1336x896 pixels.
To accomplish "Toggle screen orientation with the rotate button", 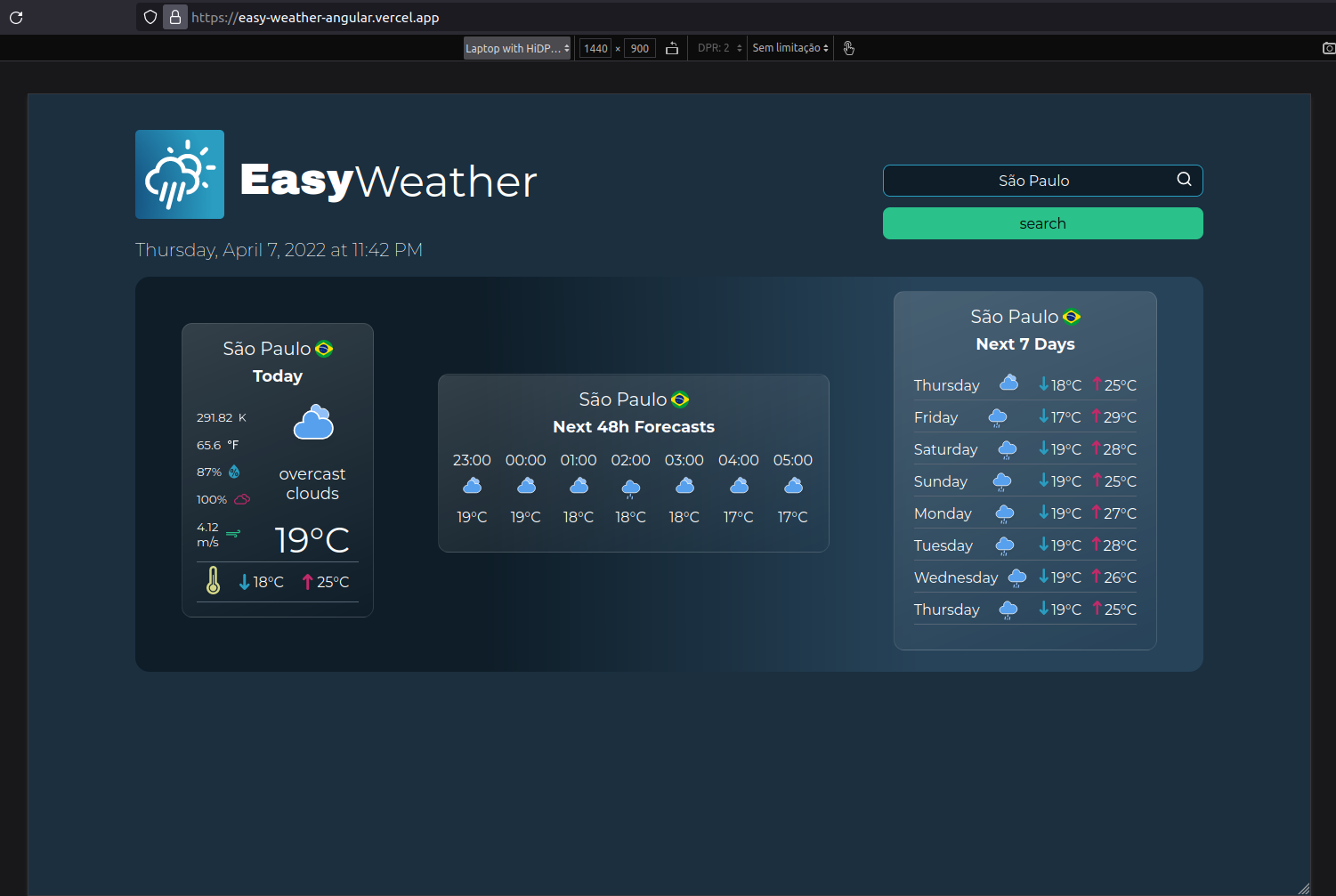I will pyautogui.click(x=672, y=48).
